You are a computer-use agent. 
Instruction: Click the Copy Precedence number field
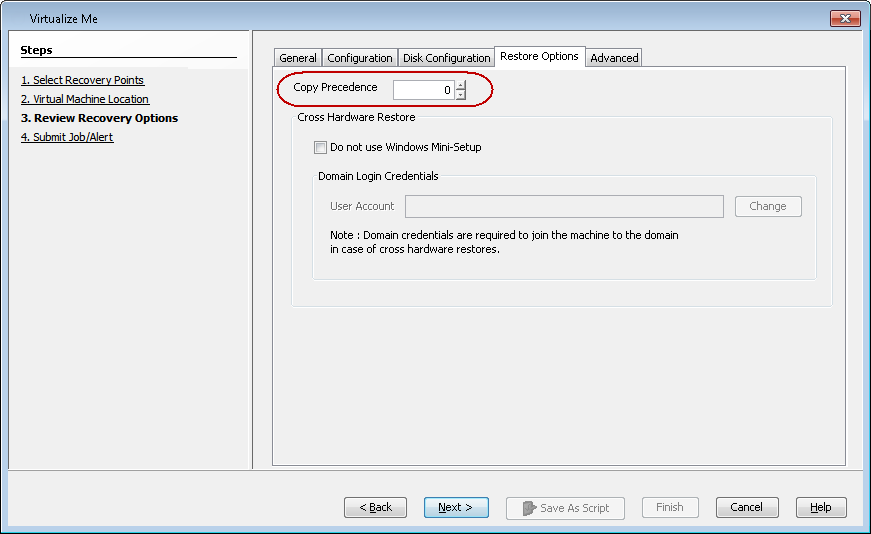pos(423,90)
